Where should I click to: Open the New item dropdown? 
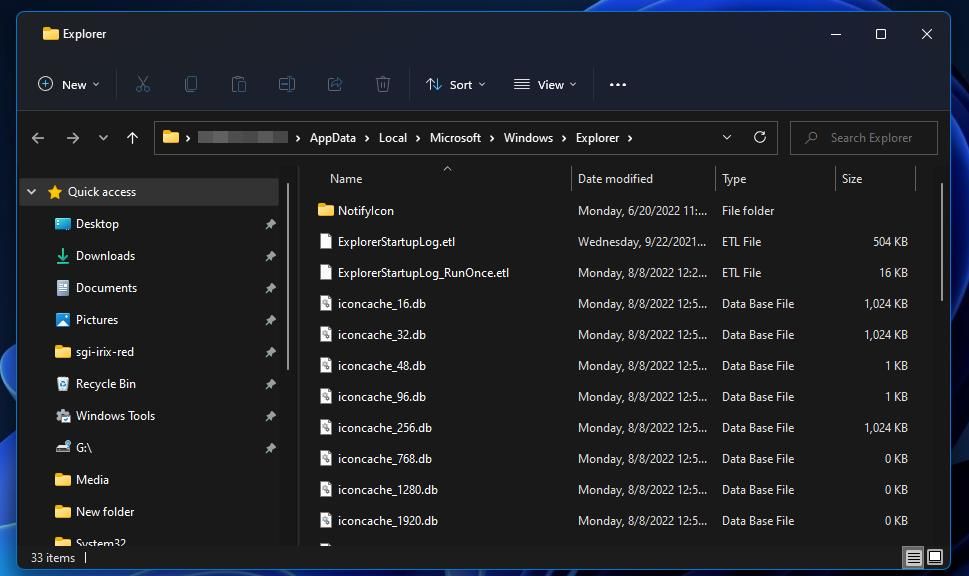point(69,85)
